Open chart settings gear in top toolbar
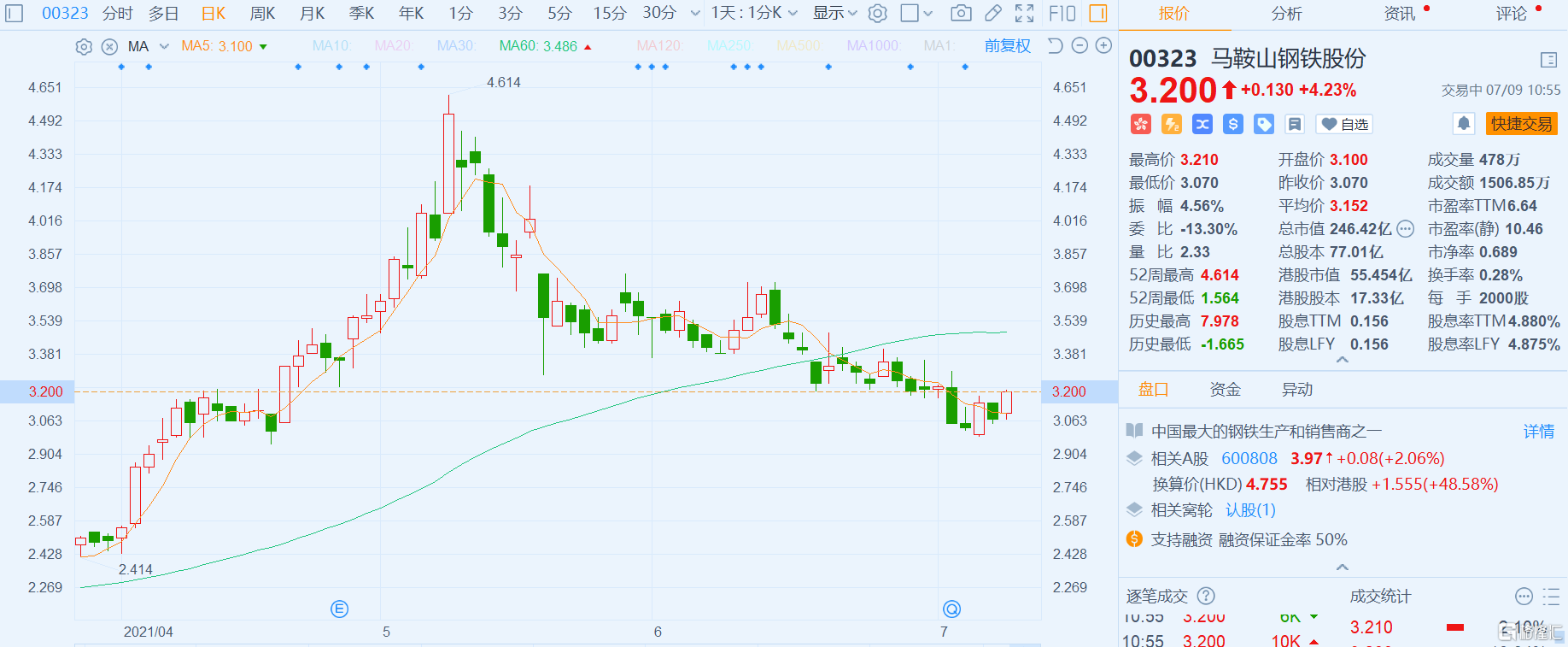This screenshot has height=647, width=1568. click(x=877, y=13)
